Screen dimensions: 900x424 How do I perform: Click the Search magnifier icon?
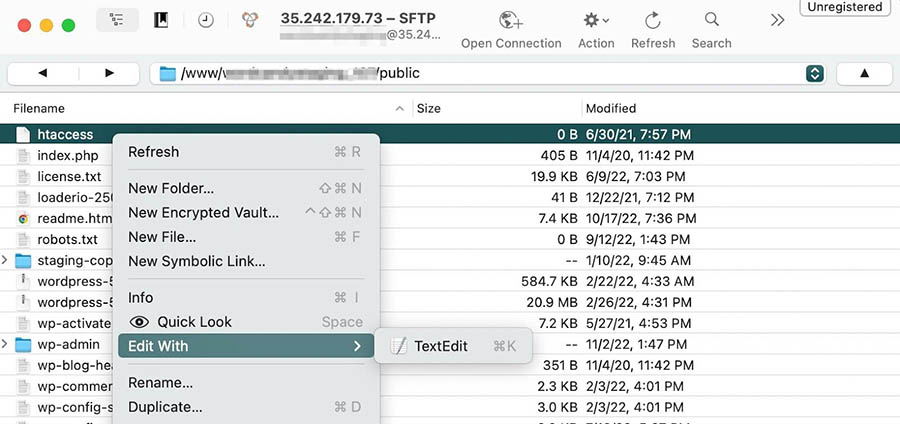point(711,21)
